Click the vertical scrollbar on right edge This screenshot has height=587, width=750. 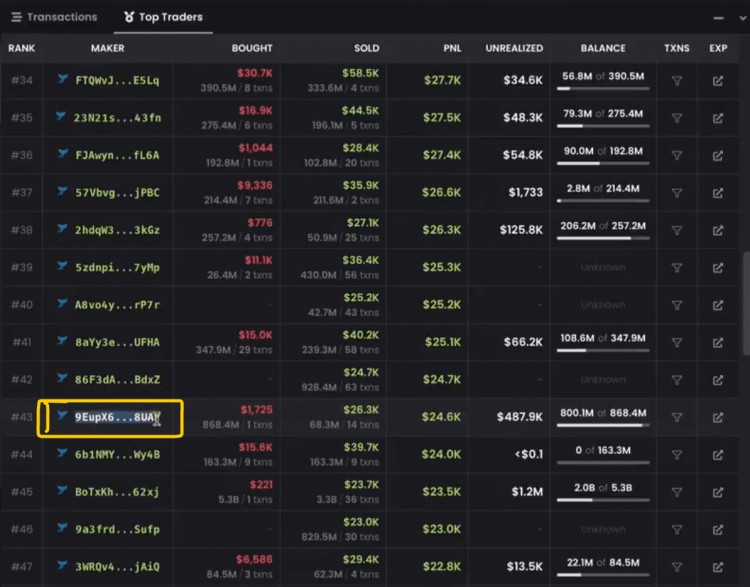point(745,300)
